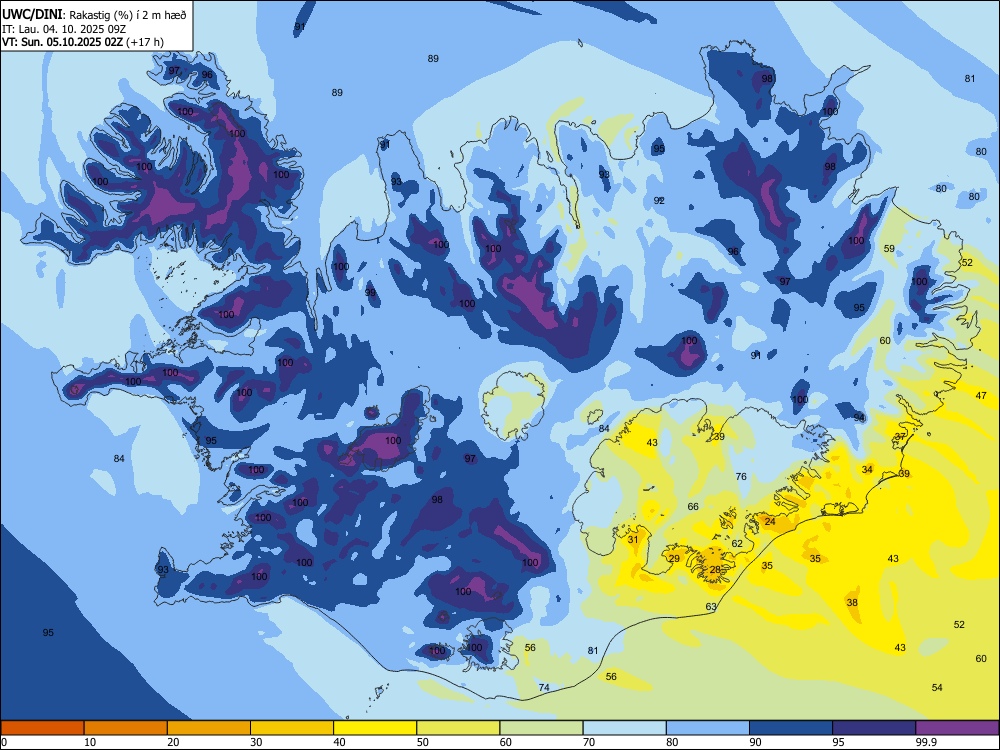Pick the pale green 60–70 legend swatch

pos(541,728)
